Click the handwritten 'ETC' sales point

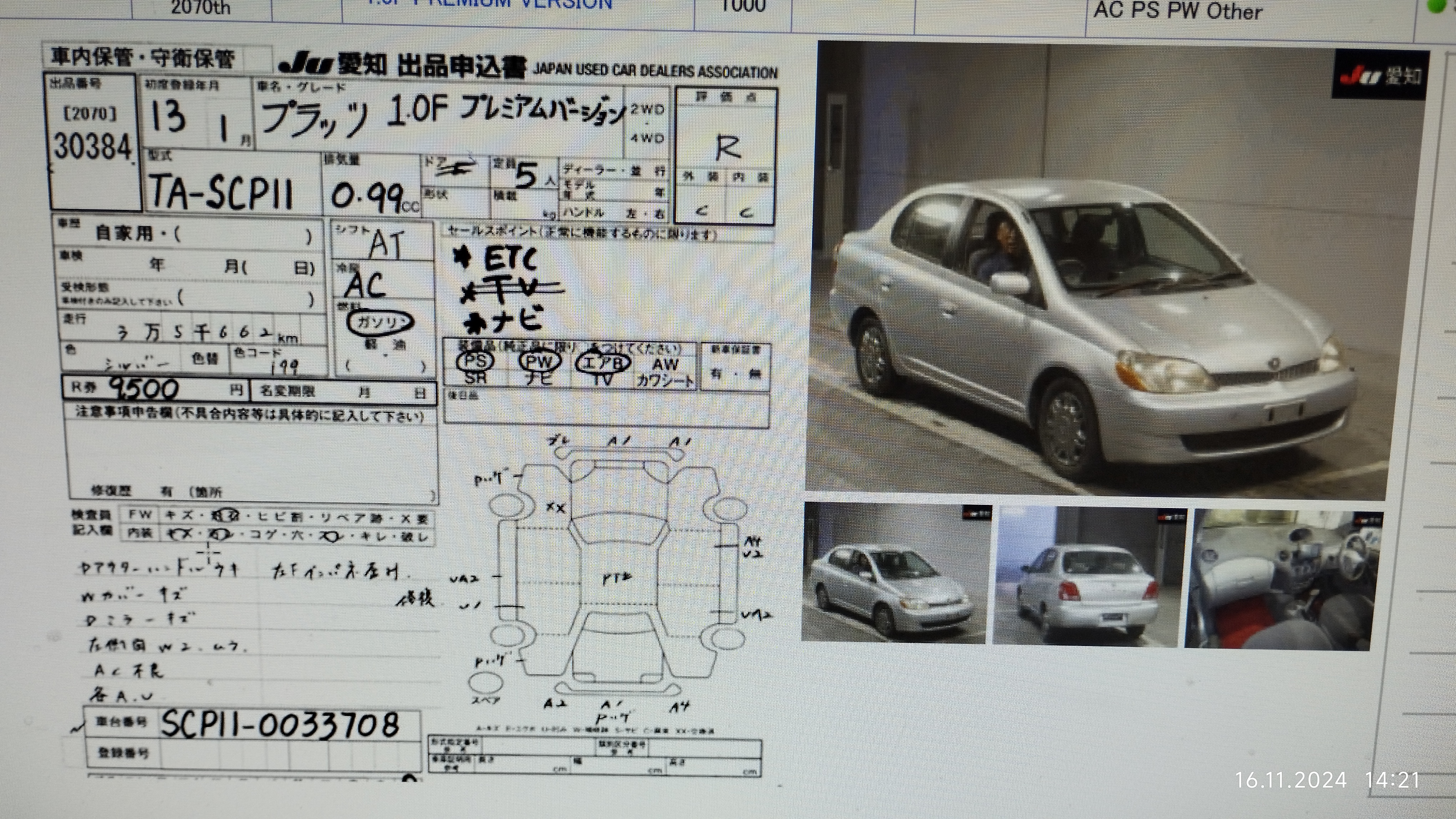pos(510,259)
